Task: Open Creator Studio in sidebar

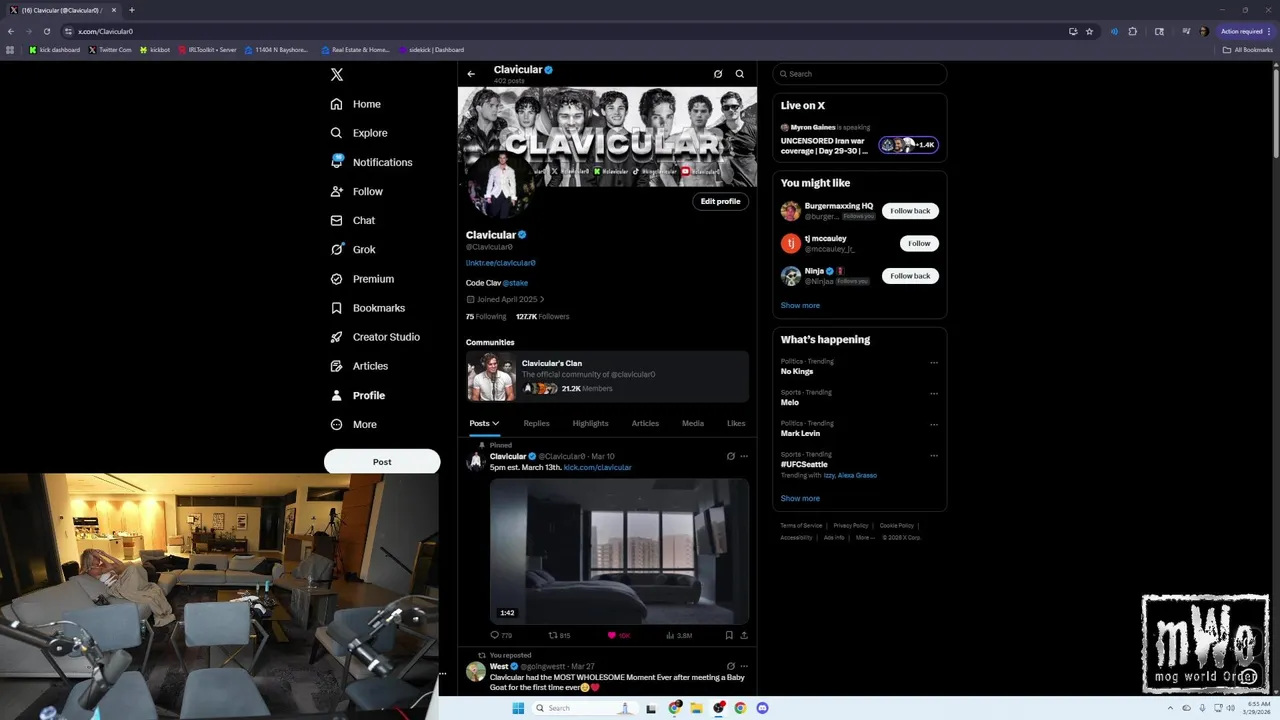Action: pyautogui.click(x=375, y=337)
